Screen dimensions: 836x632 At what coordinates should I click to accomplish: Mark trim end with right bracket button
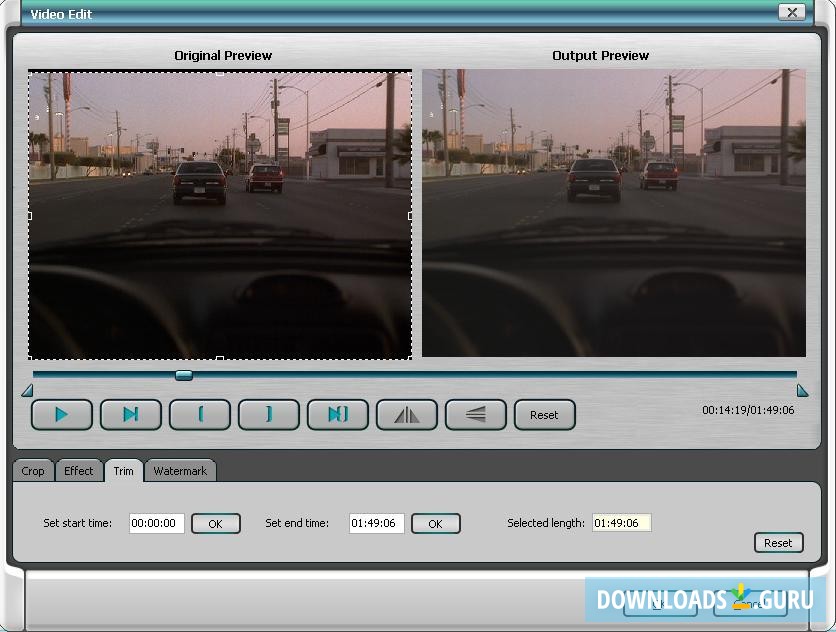click(x=269, y=414)
